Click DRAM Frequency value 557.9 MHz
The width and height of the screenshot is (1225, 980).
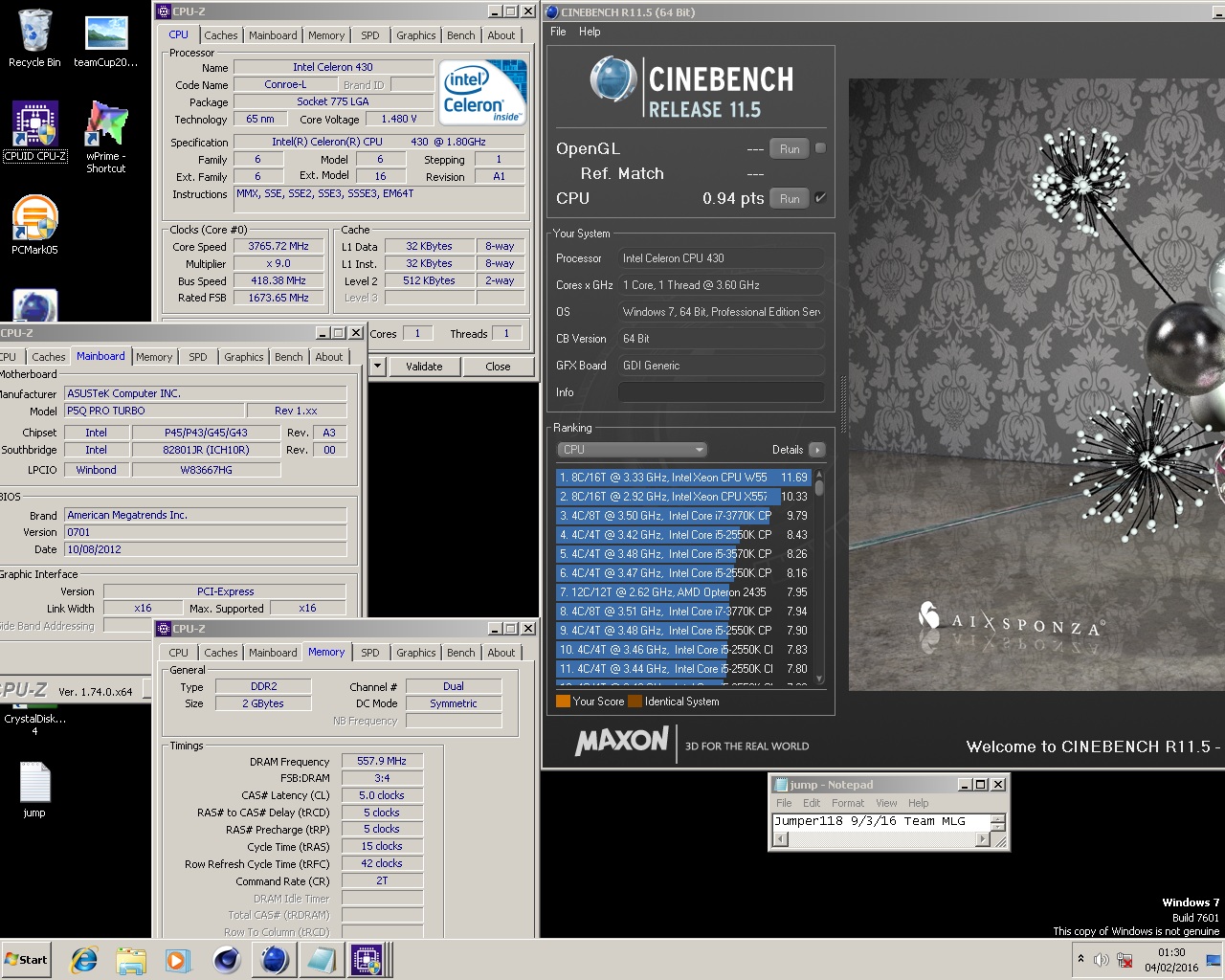coord(382,761)
